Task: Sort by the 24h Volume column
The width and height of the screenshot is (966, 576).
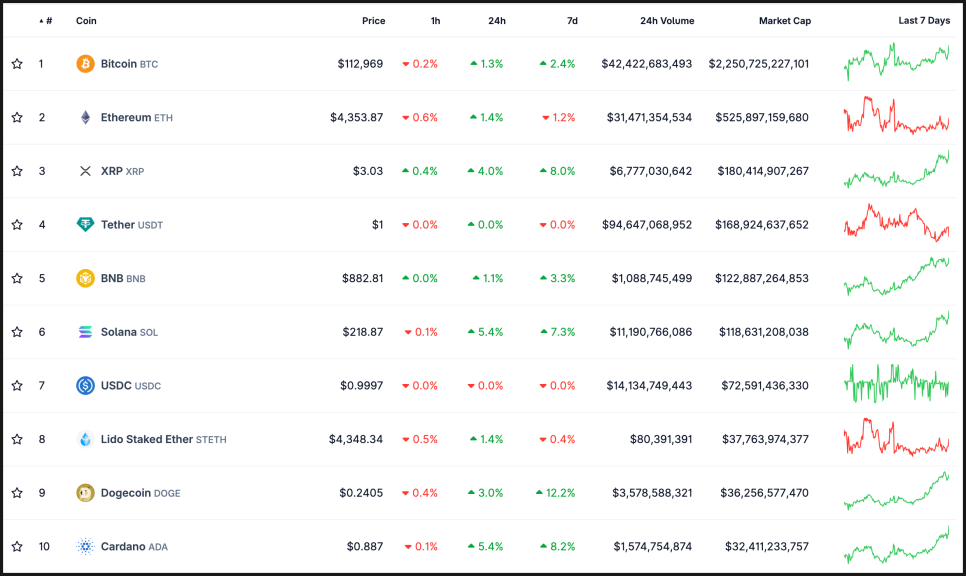Action: [x=667, y=20]
